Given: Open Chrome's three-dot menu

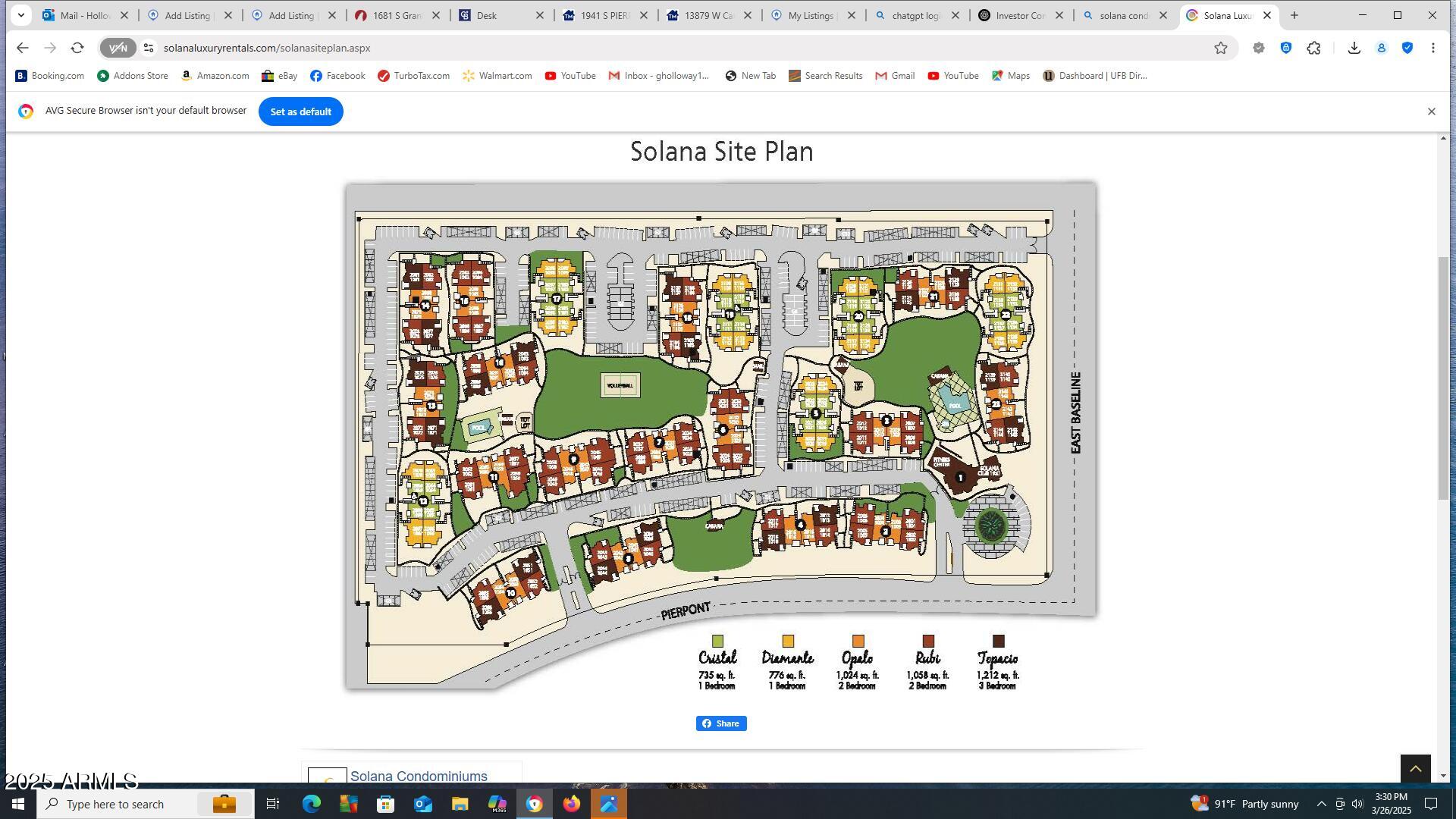Looking at the screenshot, I should click(1433, 47).
